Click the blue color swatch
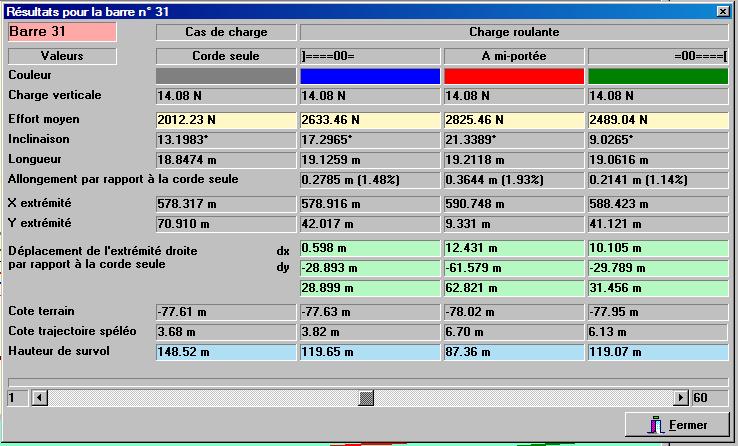The image size is (738, 446). 370,76
